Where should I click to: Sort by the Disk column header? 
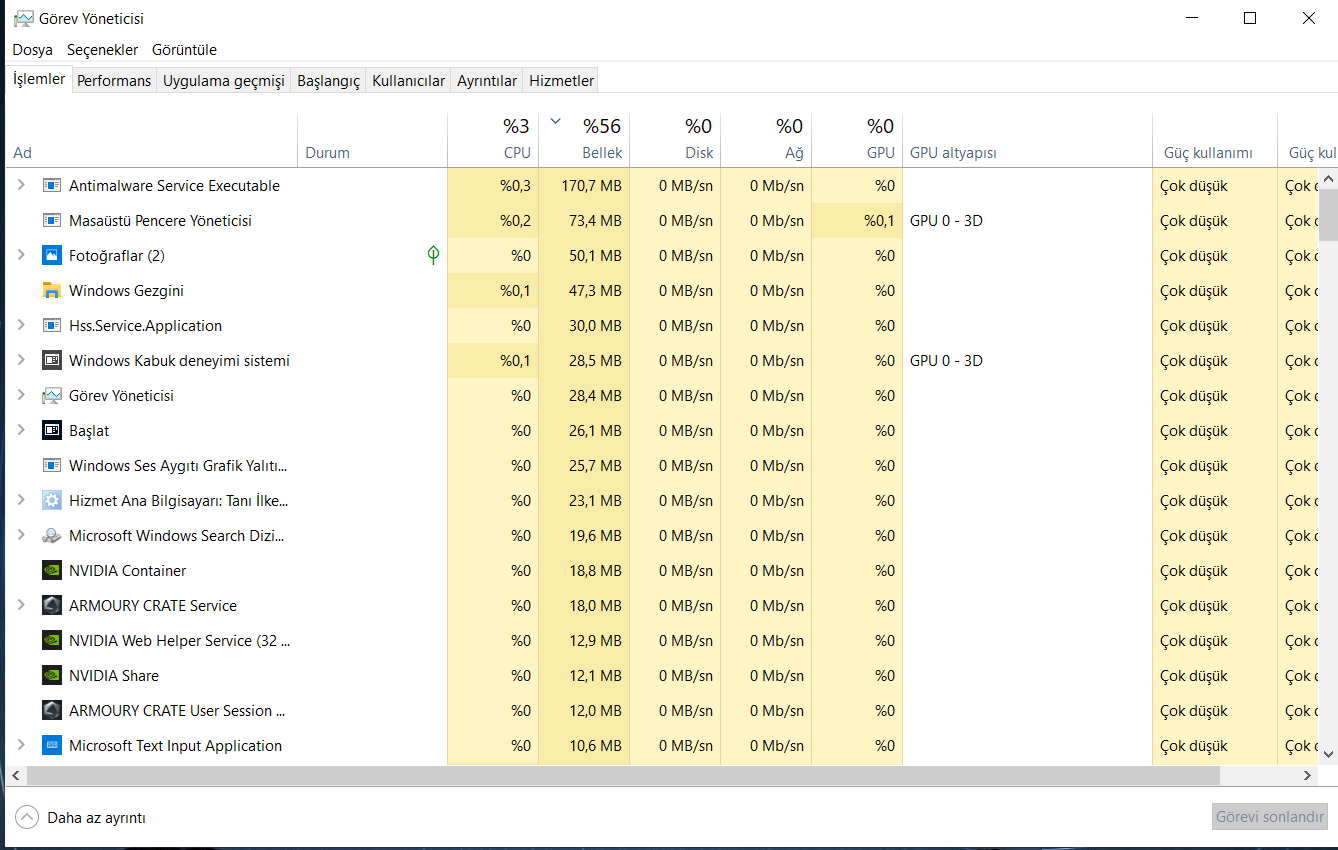coord(675,140)
